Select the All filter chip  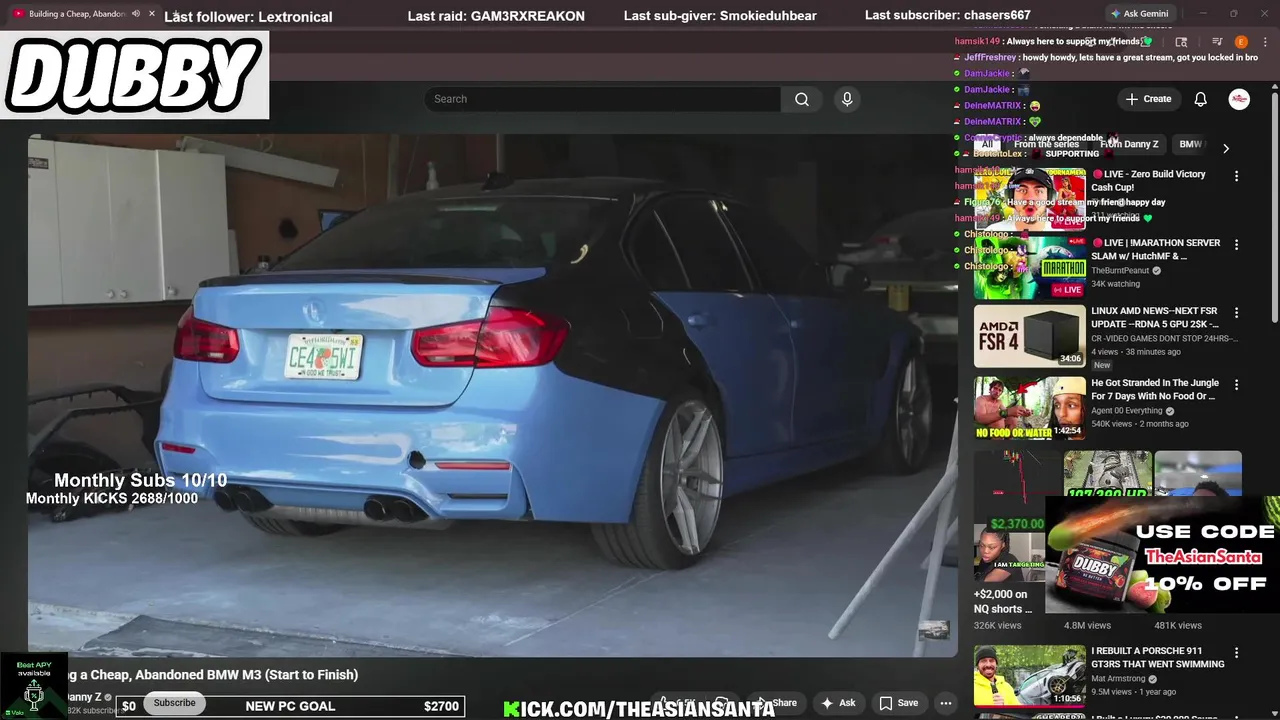tap(987, 144)
